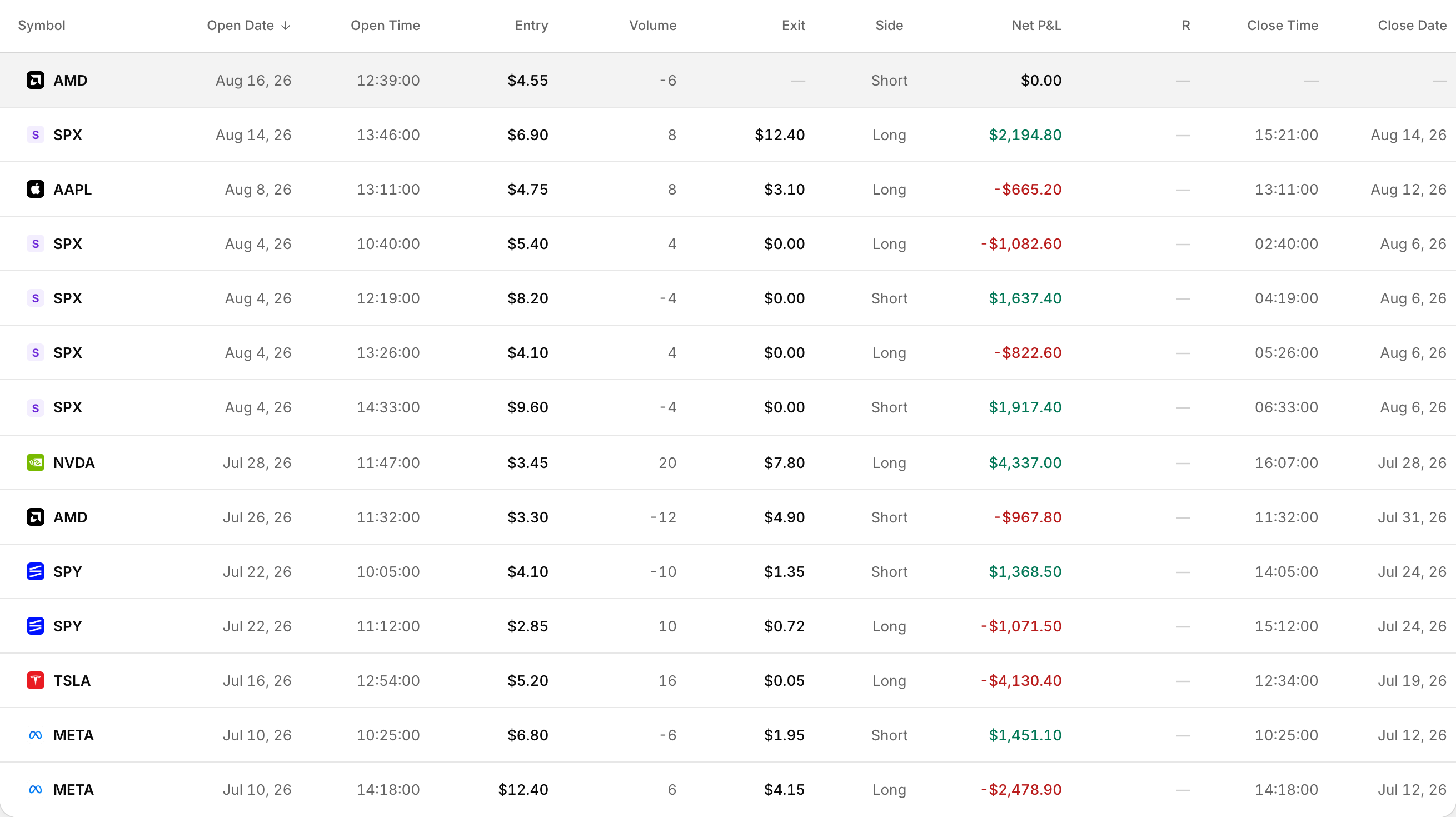The width and height of the screenshot is (1456, 817).
Task: Click the Jul 19, 26 close date
Action: pyautogui.click(x=1413, y=681)
